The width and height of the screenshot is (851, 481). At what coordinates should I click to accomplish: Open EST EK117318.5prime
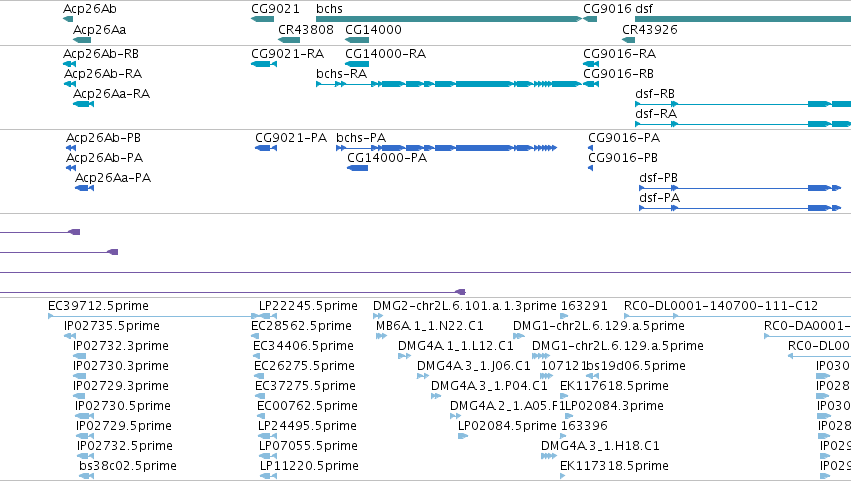point(614,467)
